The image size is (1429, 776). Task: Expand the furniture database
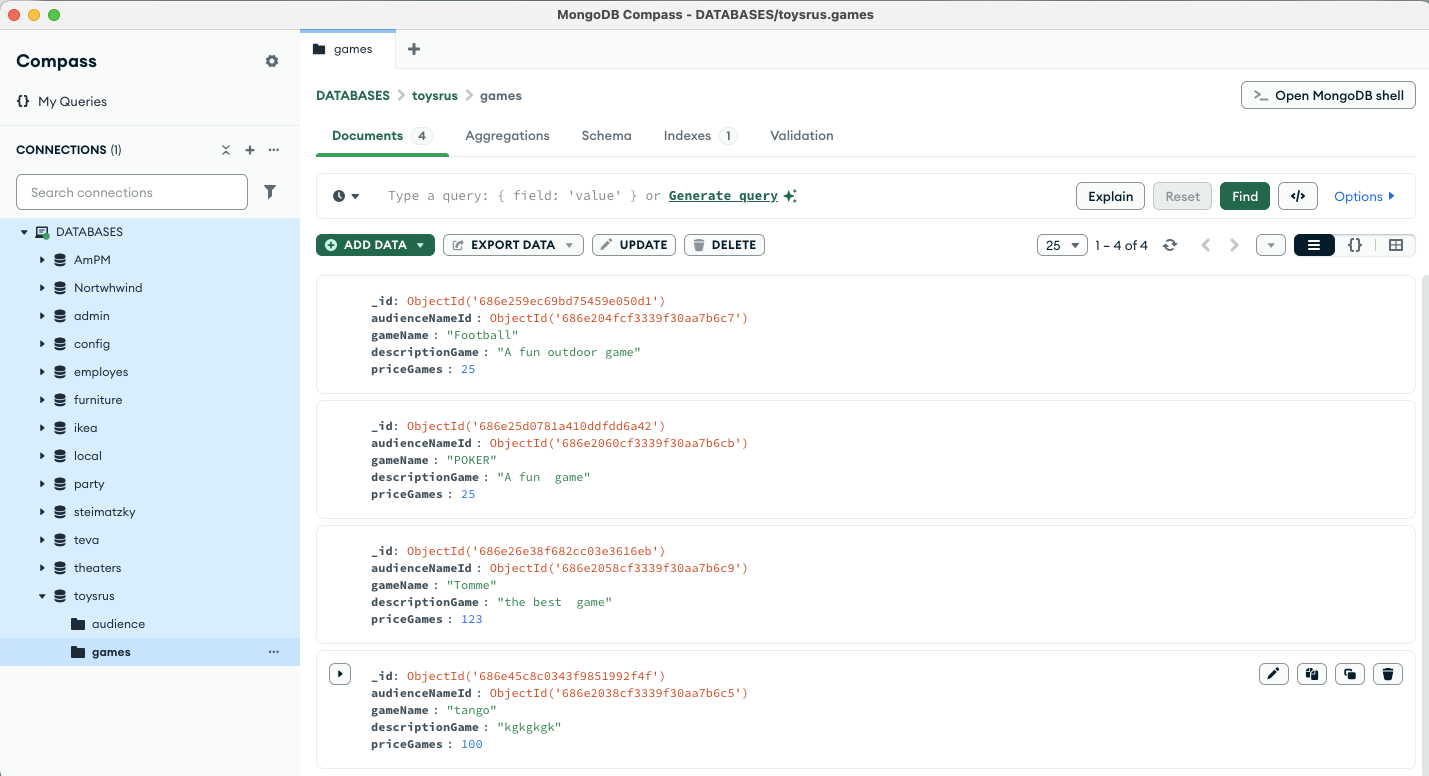(42, 400)
